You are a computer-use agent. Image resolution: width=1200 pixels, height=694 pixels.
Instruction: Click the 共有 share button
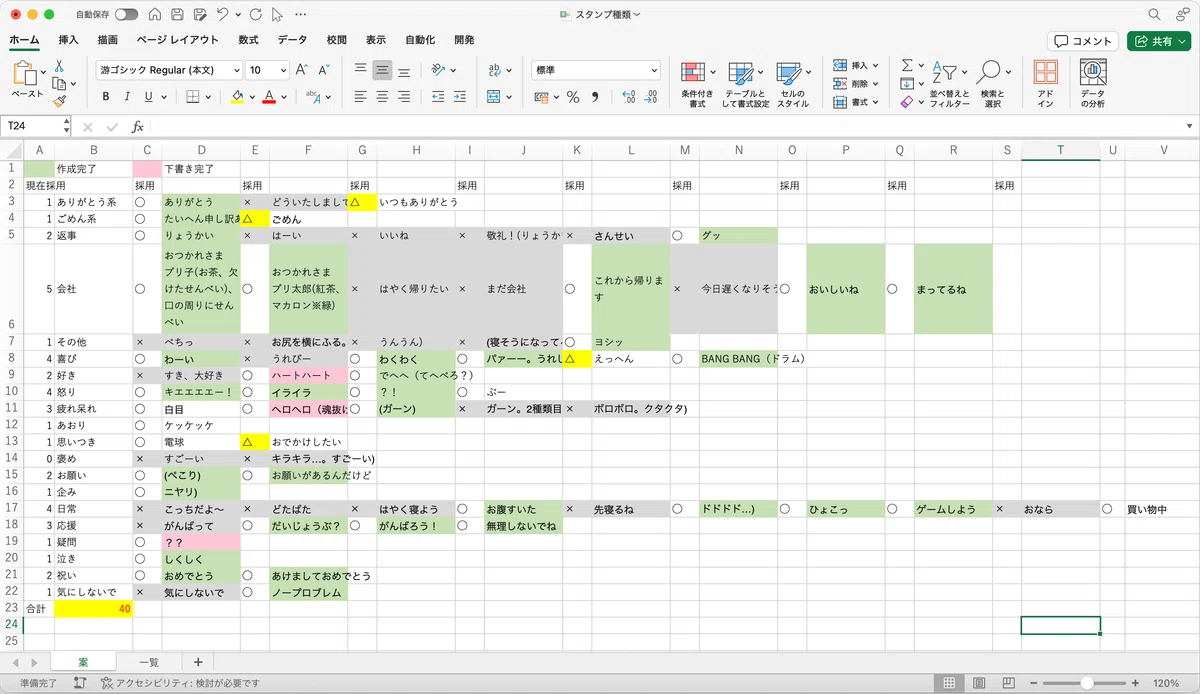[1158, 41]
